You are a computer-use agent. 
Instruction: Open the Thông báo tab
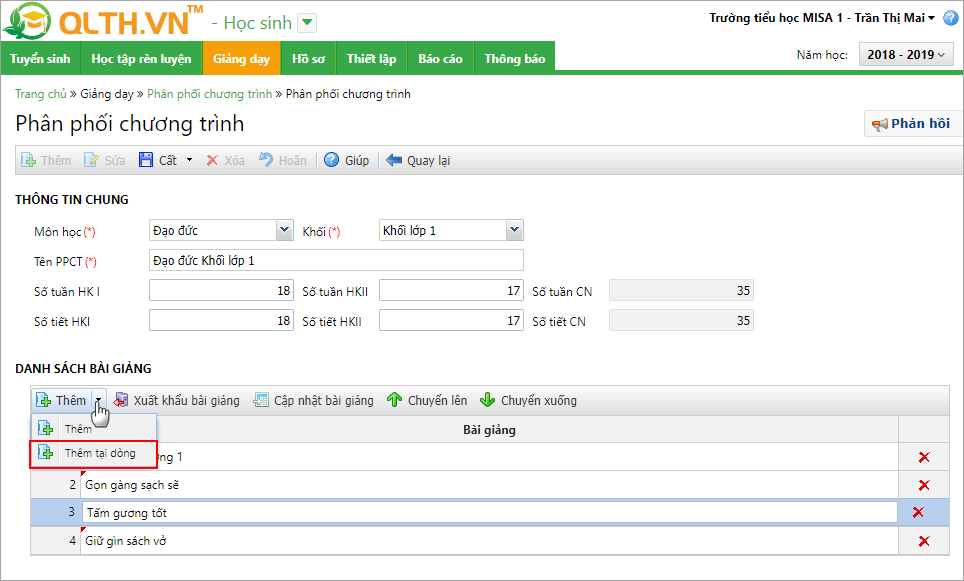coord(515,58)
